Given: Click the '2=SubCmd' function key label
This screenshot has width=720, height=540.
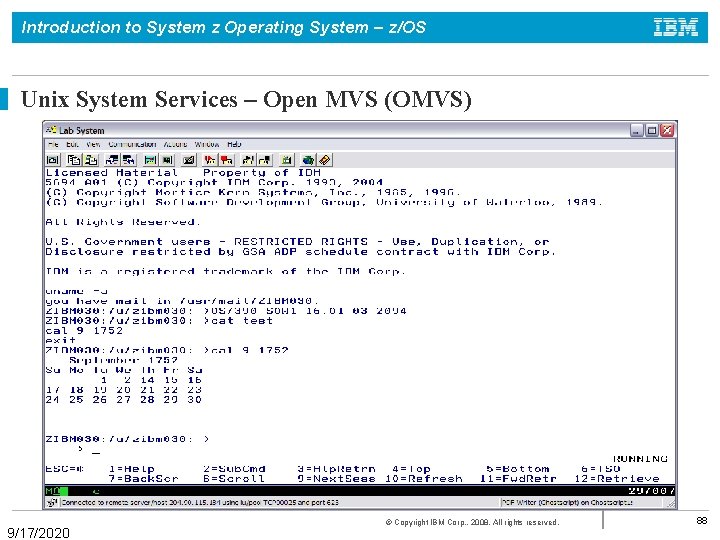Looking at the screenshot, I should point(235,469).
